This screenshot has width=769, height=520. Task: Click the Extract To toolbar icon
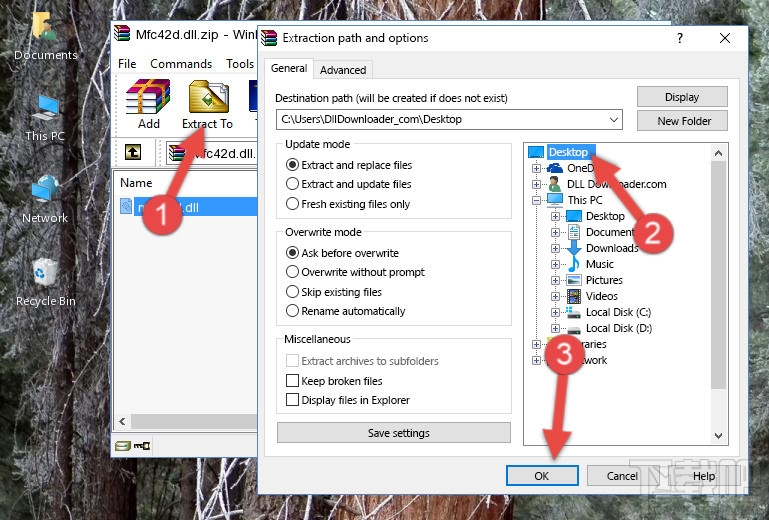207,104
